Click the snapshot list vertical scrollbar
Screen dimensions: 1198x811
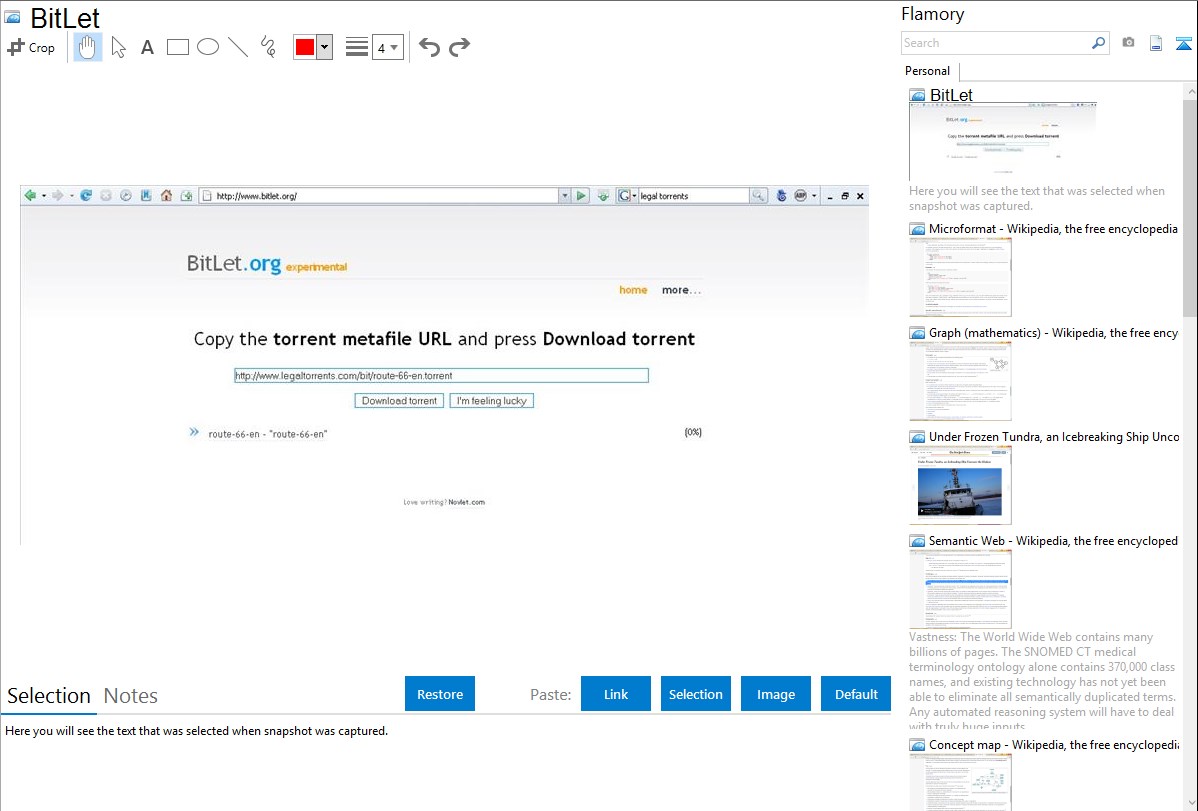[1190, 206]
